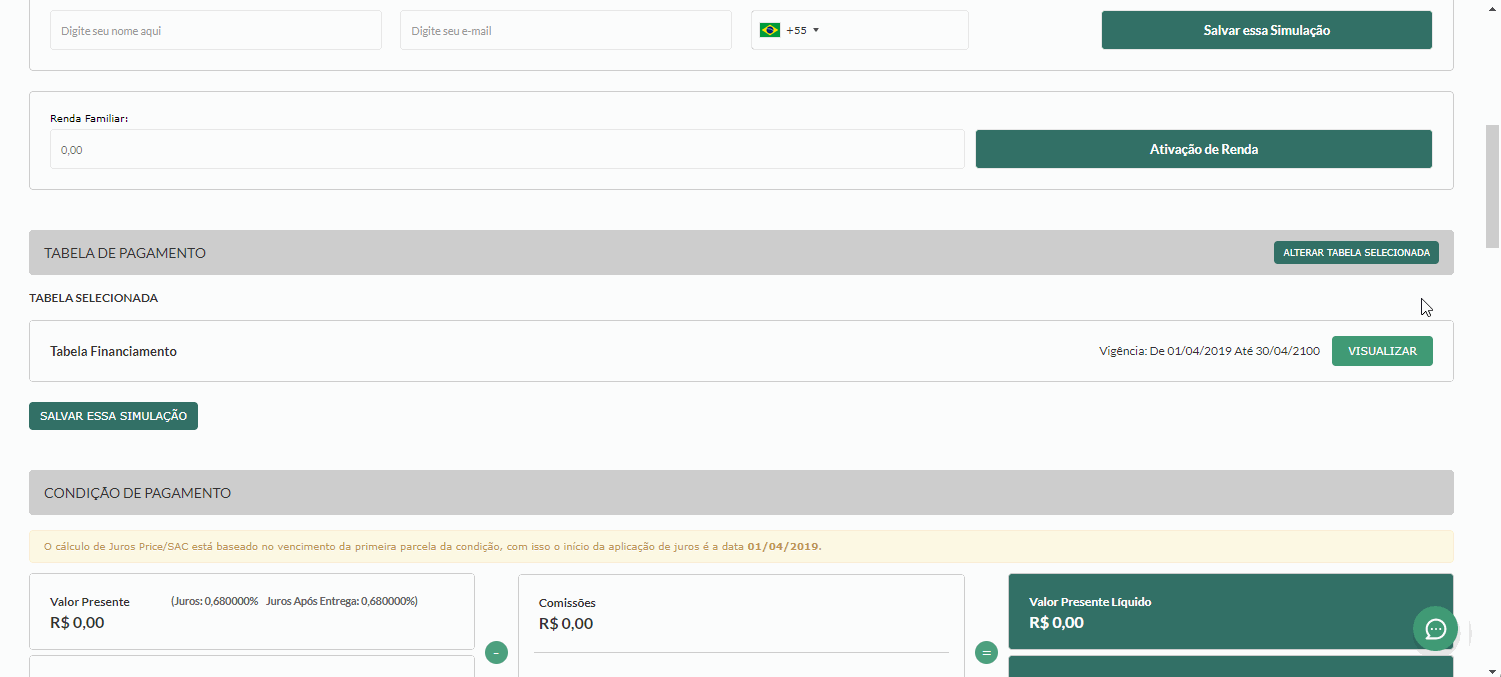Click the page vertical scrollbar thumb
This screenshot has height=677, width=1501.
(1492, 185)
